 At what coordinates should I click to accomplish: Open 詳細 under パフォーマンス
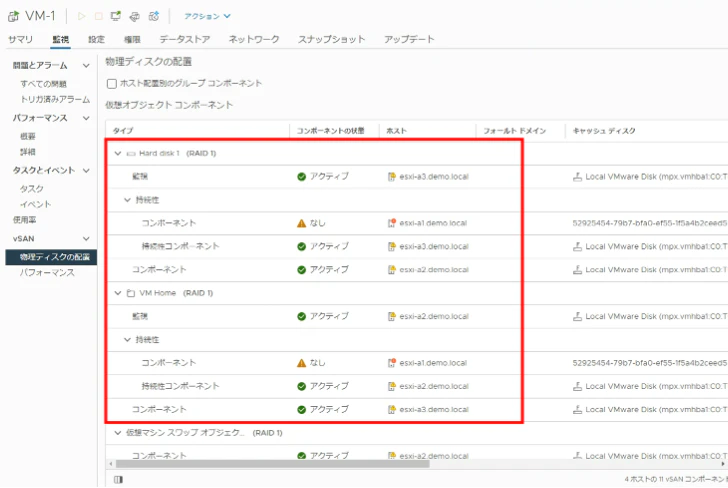[x=28, y=152]
